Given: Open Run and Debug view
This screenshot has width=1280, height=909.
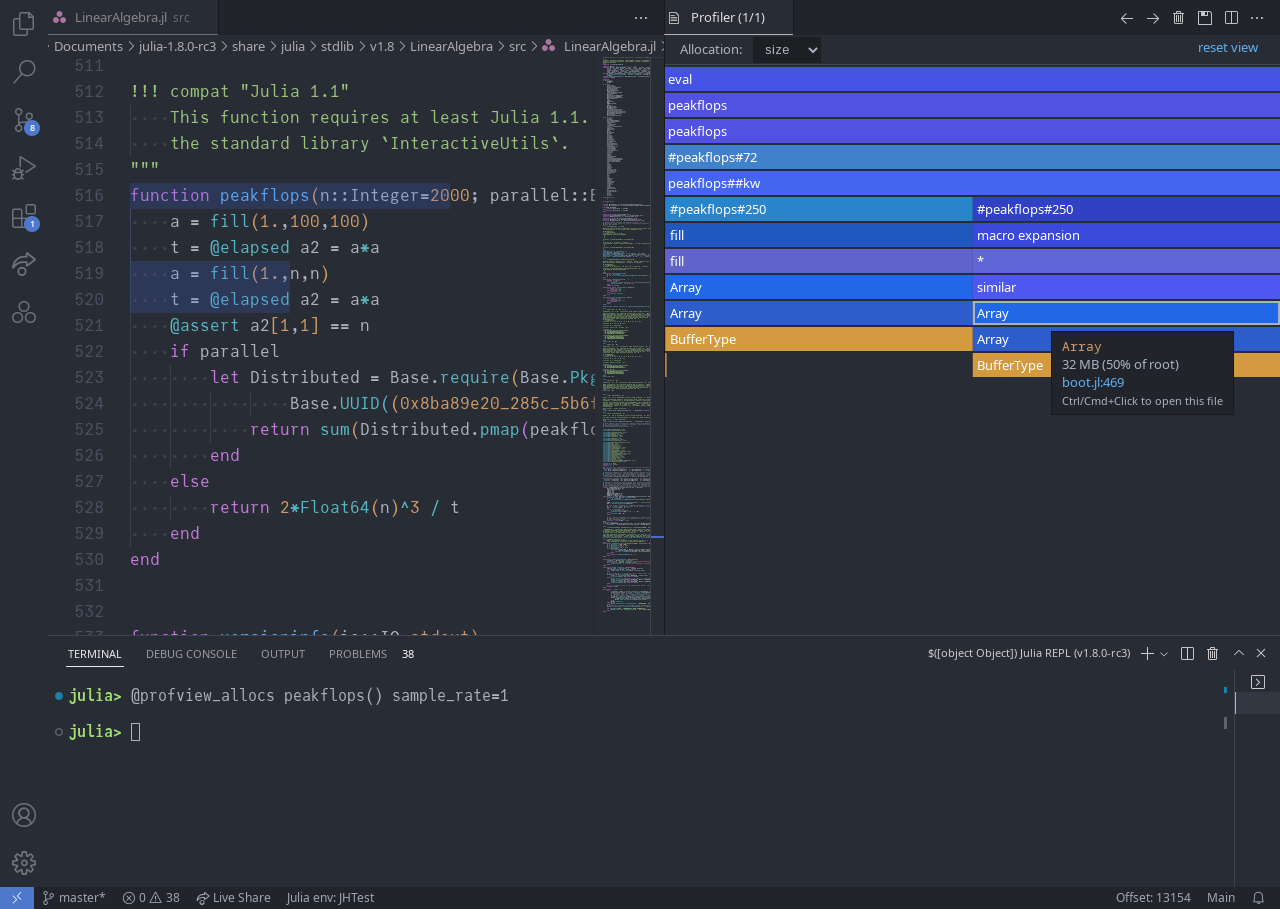Looking at the screenshot, I should (x=24, y=168).
